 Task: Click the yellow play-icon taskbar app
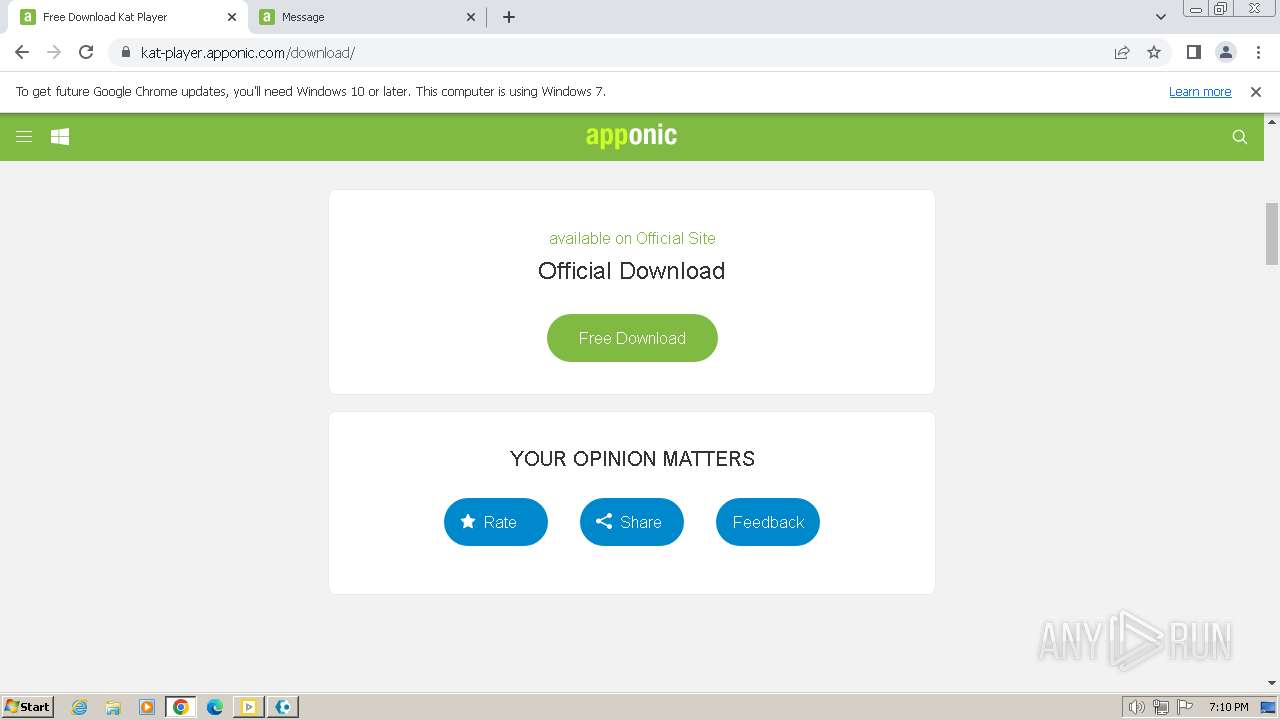click(249, 707)
